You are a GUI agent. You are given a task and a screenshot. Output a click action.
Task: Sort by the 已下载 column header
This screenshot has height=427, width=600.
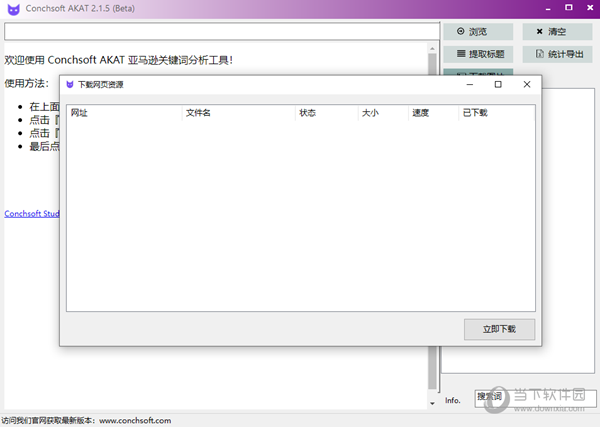(x=496, y=113)
